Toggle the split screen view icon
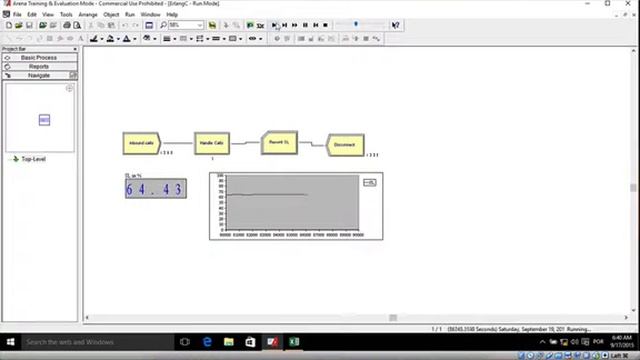The height and width of the screenshot is (360, 640). [x=149, y=25]
